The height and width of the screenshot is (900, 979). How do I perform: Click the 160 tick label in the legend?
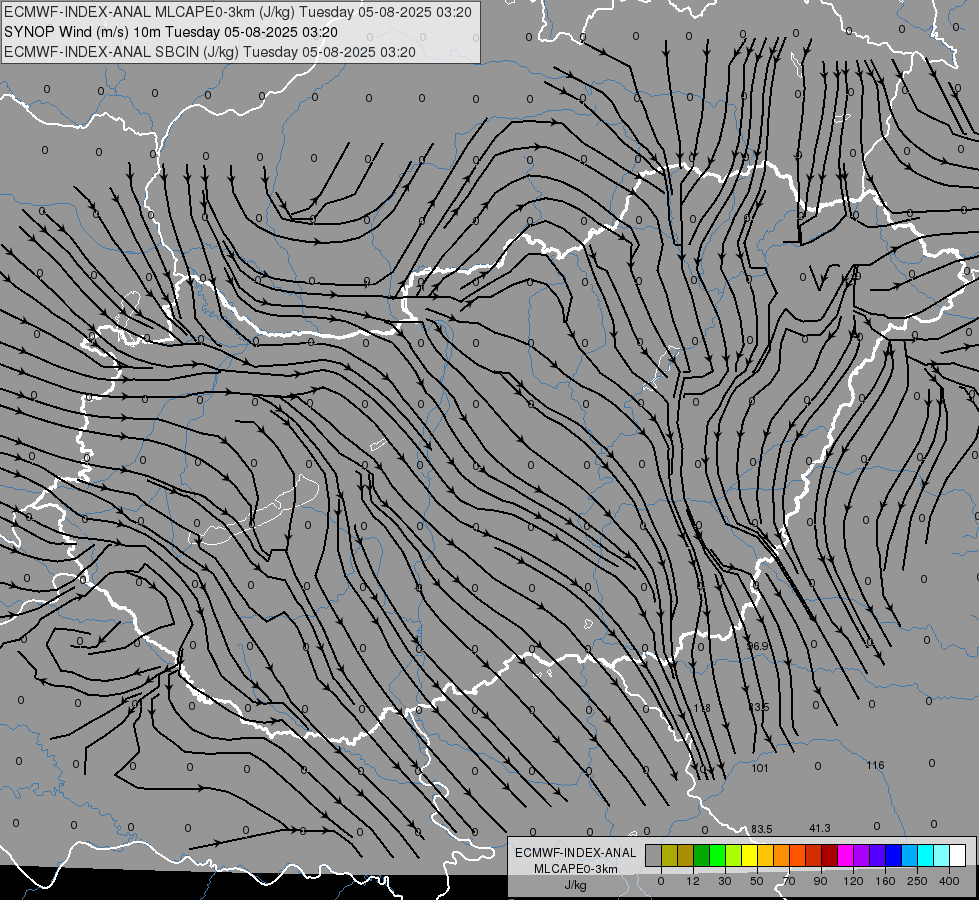(x=885, y=881)
